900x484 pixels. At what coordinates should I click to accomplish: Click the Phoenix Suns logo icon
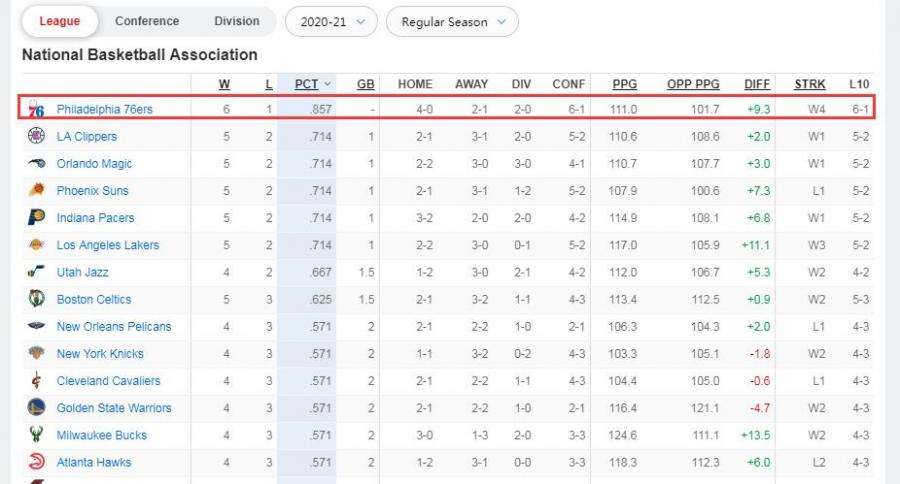pos(36,190)
